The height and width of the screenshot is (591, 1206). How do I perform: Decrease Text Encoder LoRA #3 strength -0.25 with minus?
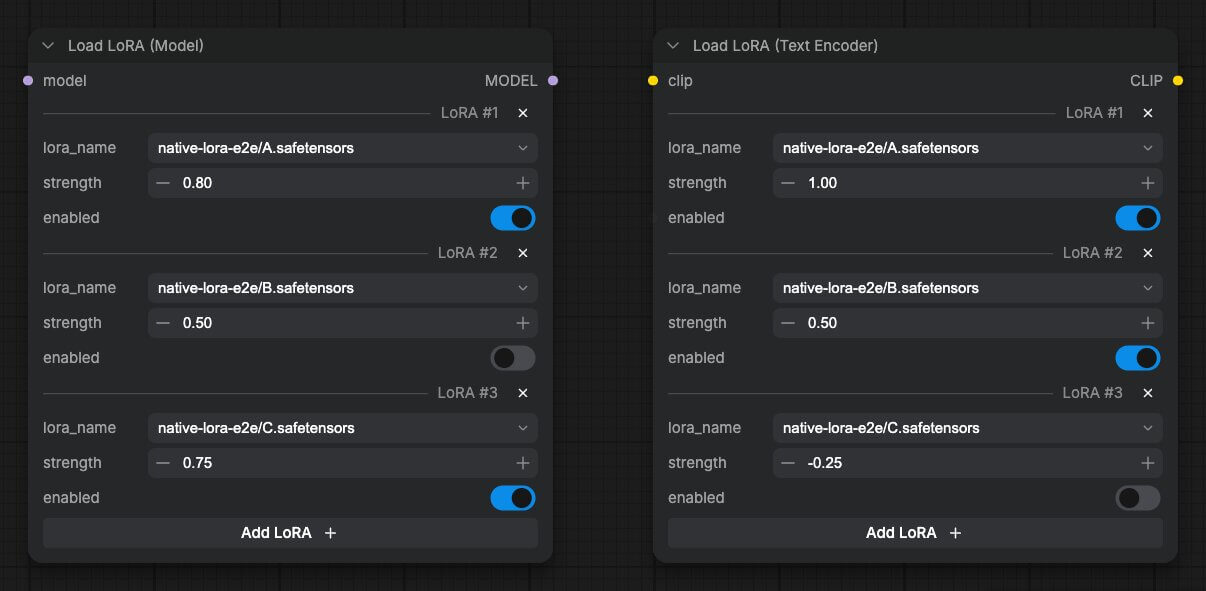pos(788,463)
